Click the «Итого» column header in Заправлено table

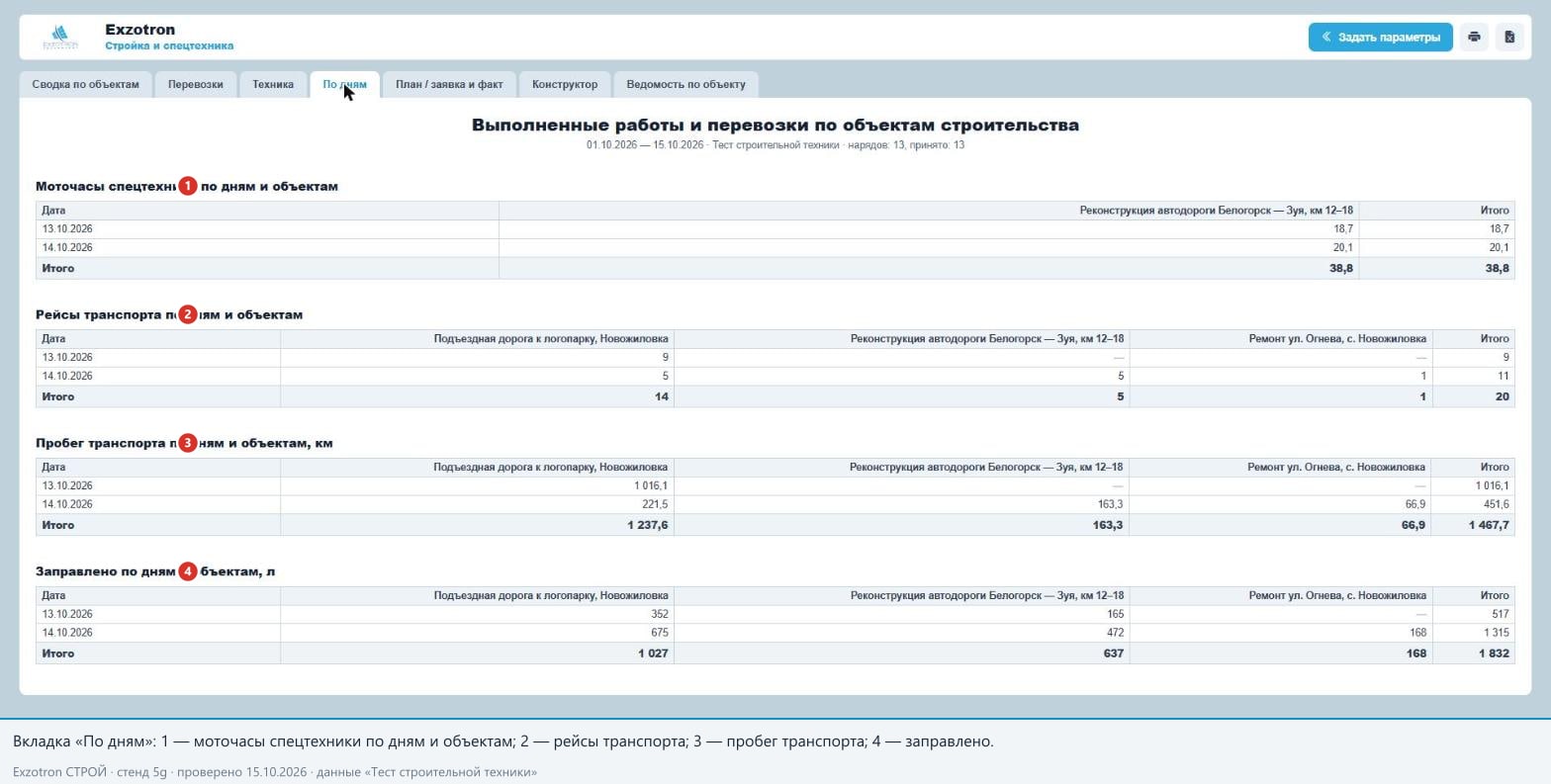pos(1495,595)
